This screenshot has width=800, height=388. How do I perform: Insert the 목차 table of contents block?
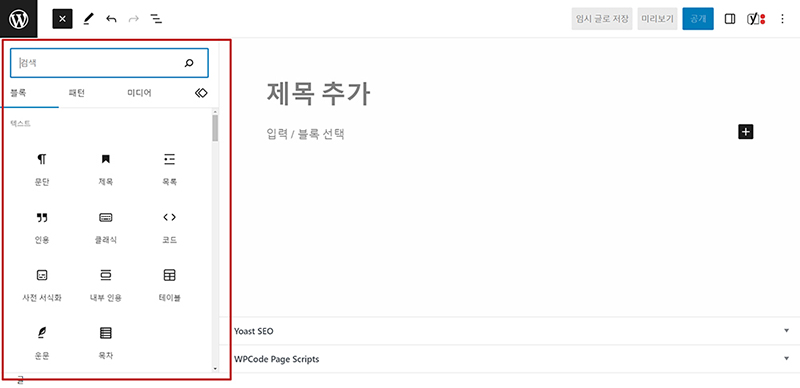(106, 344)
